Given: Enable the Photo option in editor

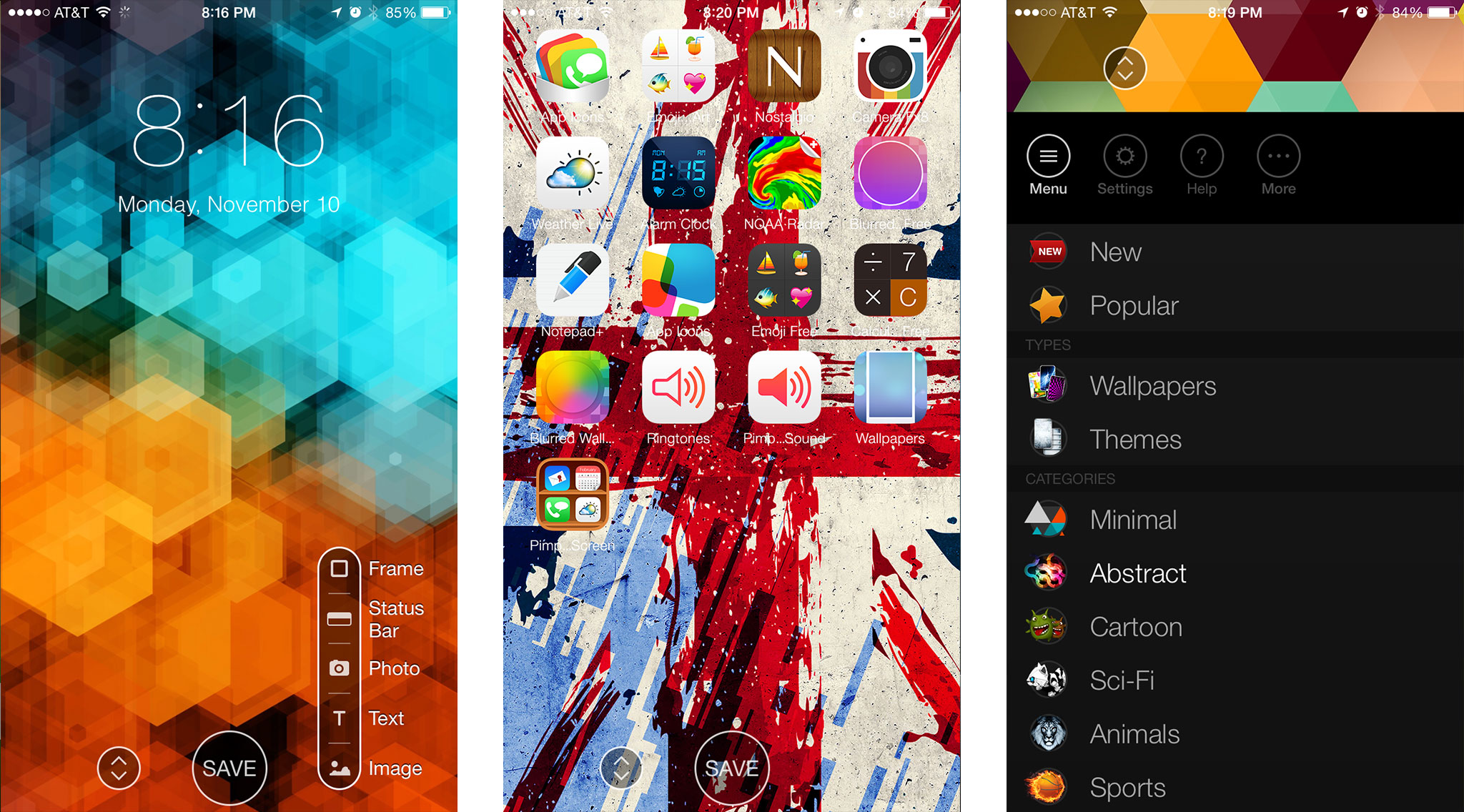Looking at the screenshot, I should tap(338, 673).
